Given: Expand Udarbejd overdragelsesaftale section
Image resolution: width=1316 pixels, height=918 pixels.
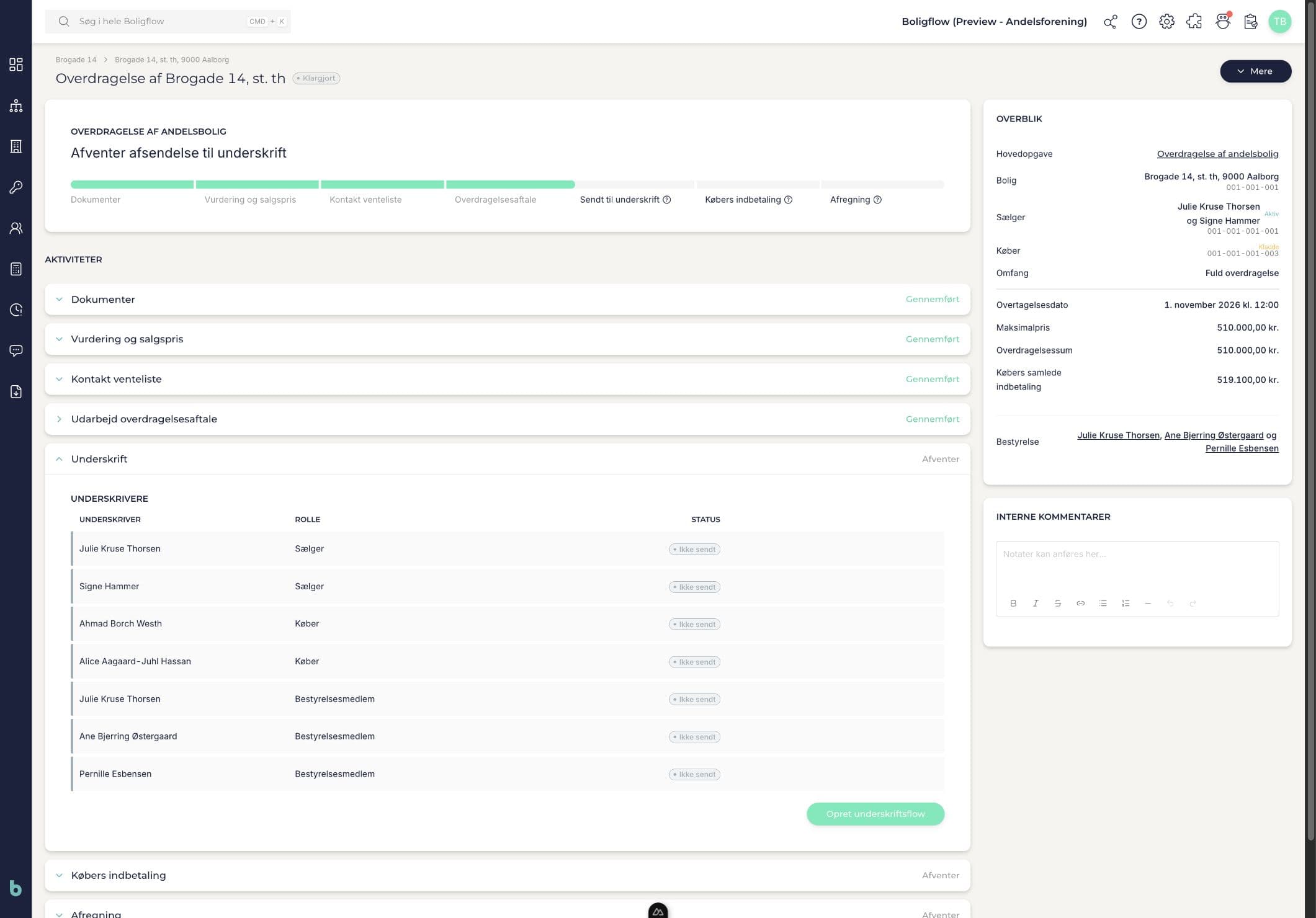Looking at the screenshot, I should (508, 419).
